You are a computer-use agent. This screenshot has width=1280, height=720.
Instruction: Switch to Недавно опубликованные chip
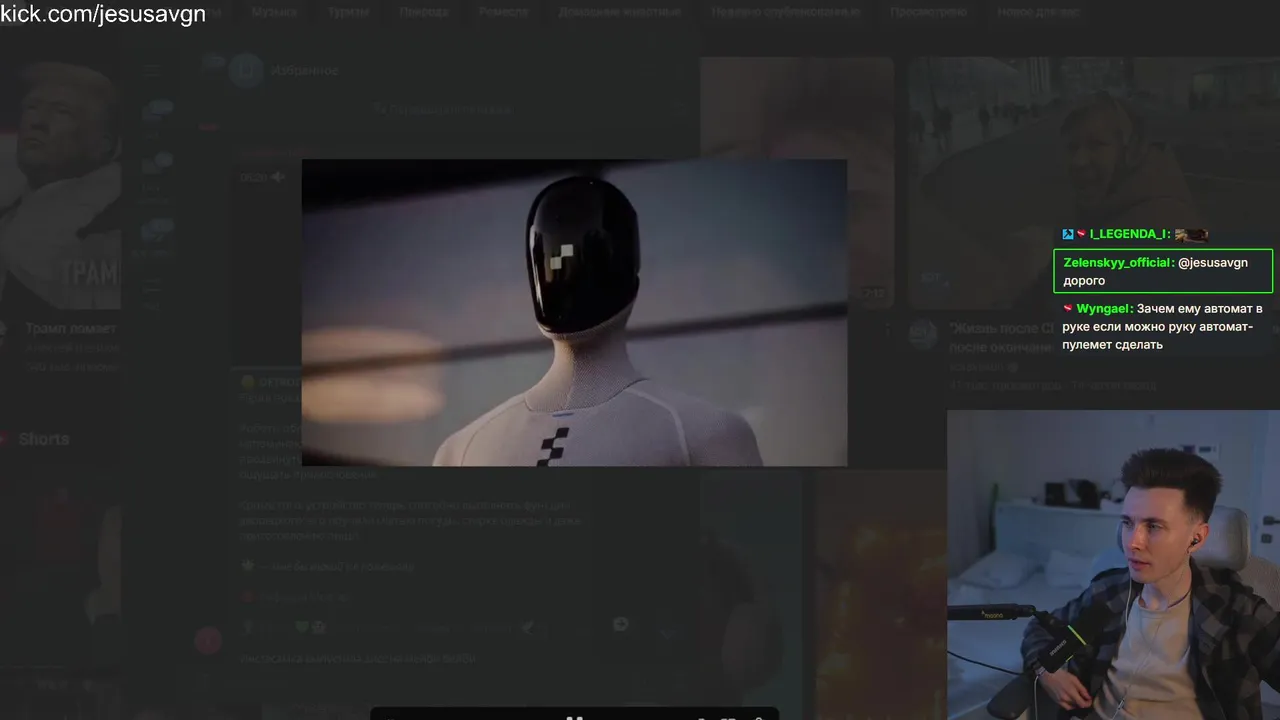[786, 12]
